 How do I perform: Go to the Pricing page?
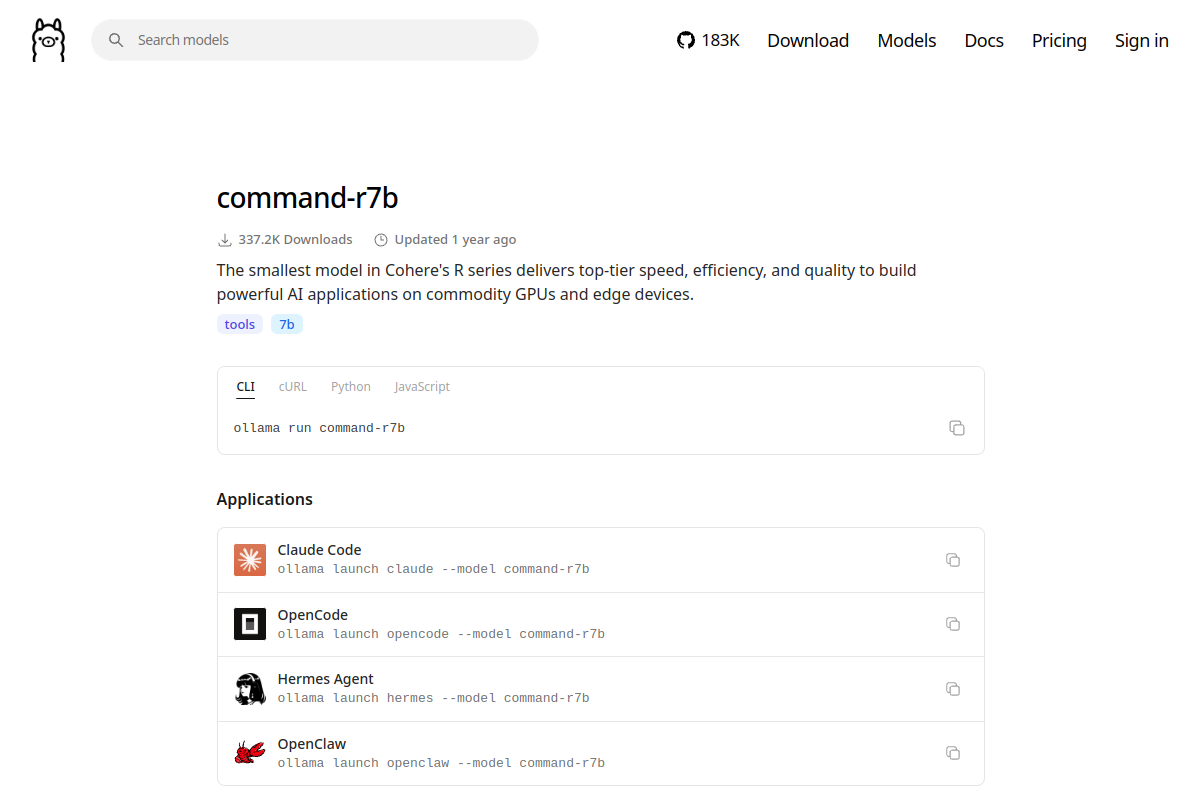(1059, 40)
